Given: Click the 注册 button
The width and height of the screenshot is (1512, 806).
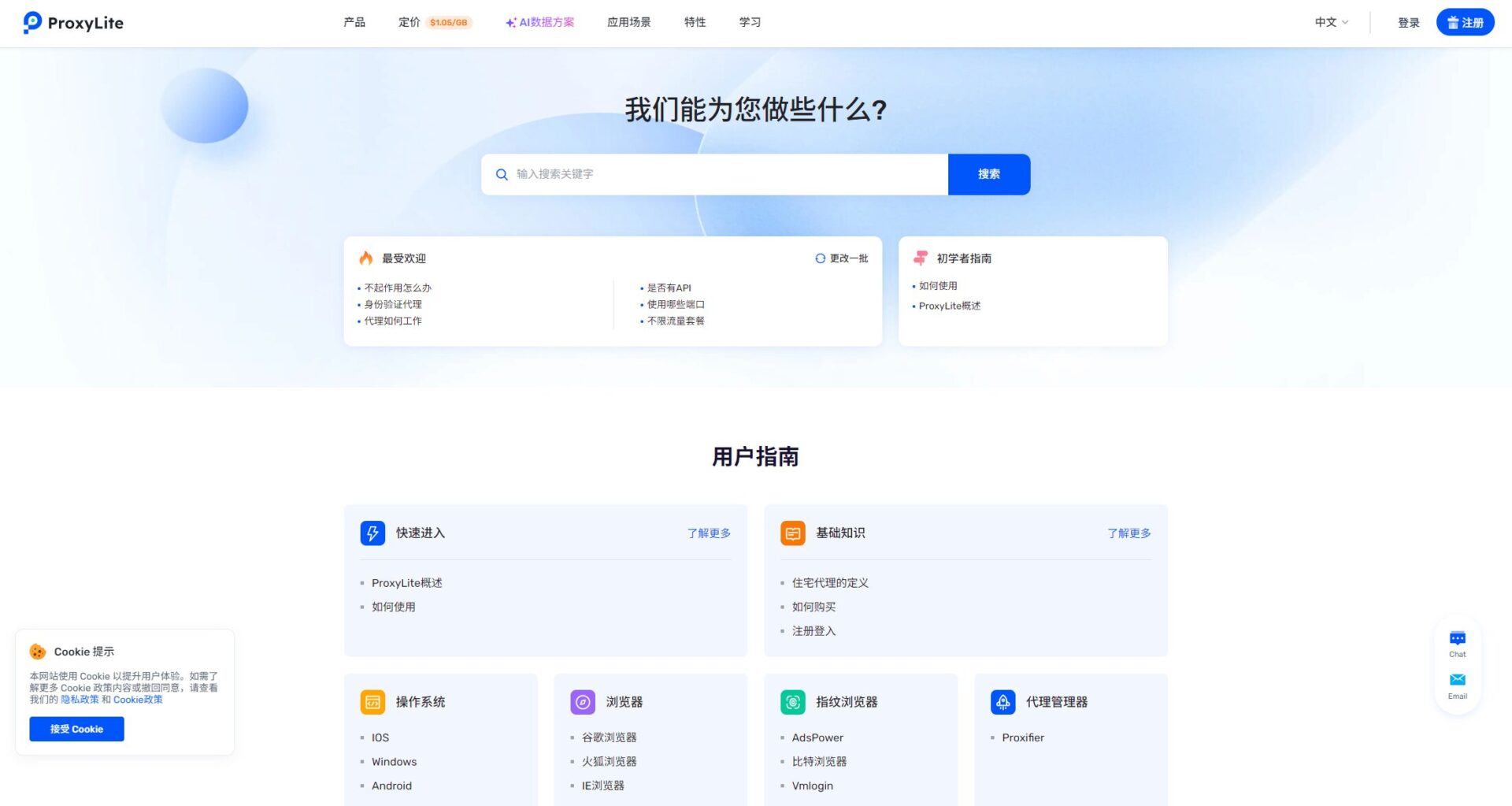Looking at the screenshot, I should (1465, 22).
